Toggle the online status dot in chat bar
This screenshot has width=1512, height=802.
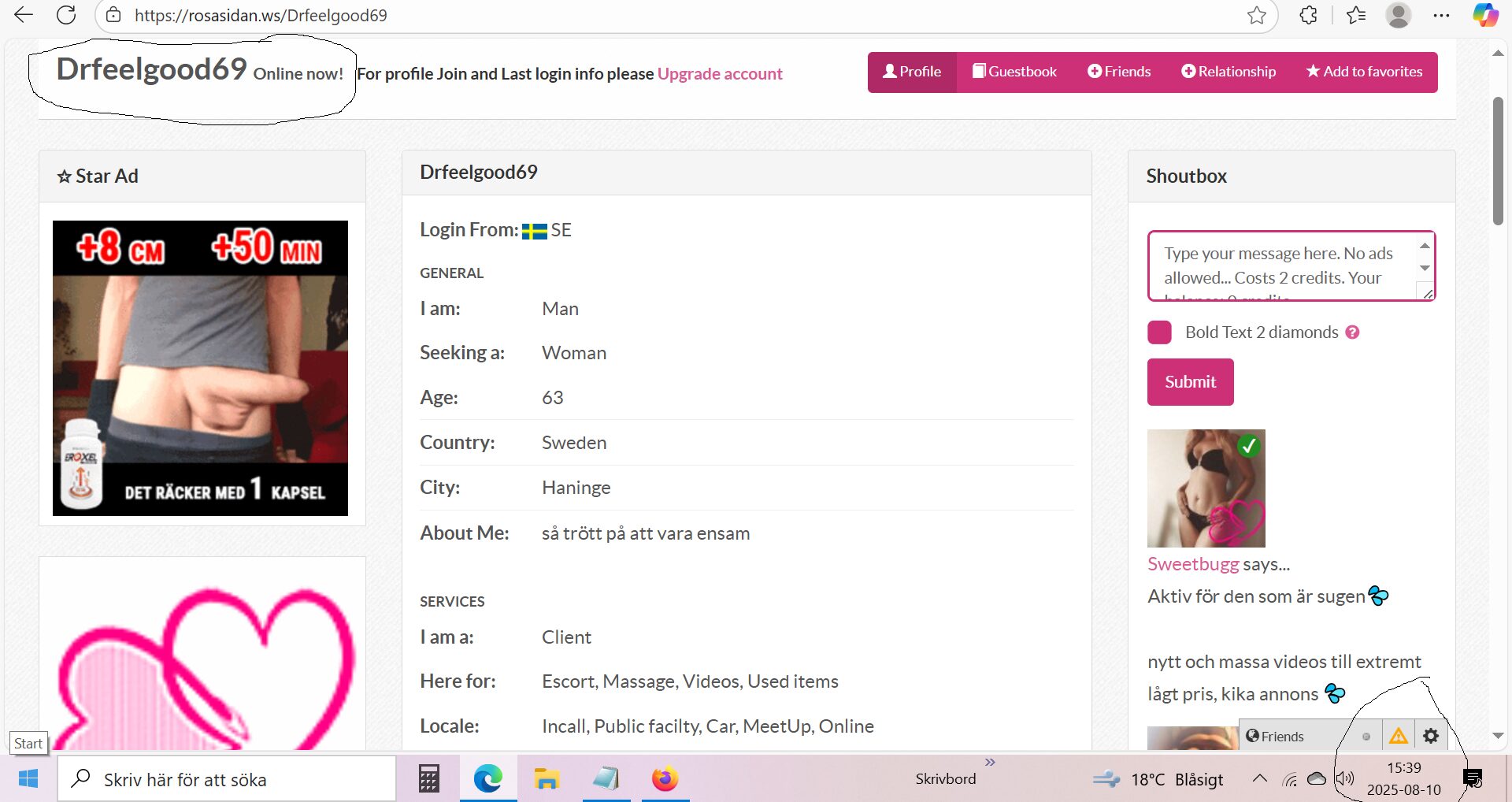(x=1366, y=737)
